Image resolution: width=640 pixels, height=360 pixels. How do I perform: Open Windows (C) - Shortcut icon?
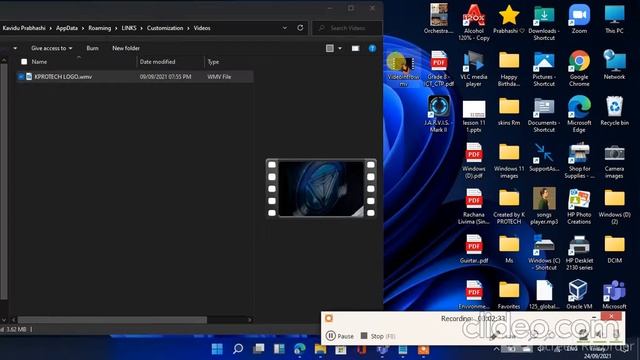coord(544,252)
